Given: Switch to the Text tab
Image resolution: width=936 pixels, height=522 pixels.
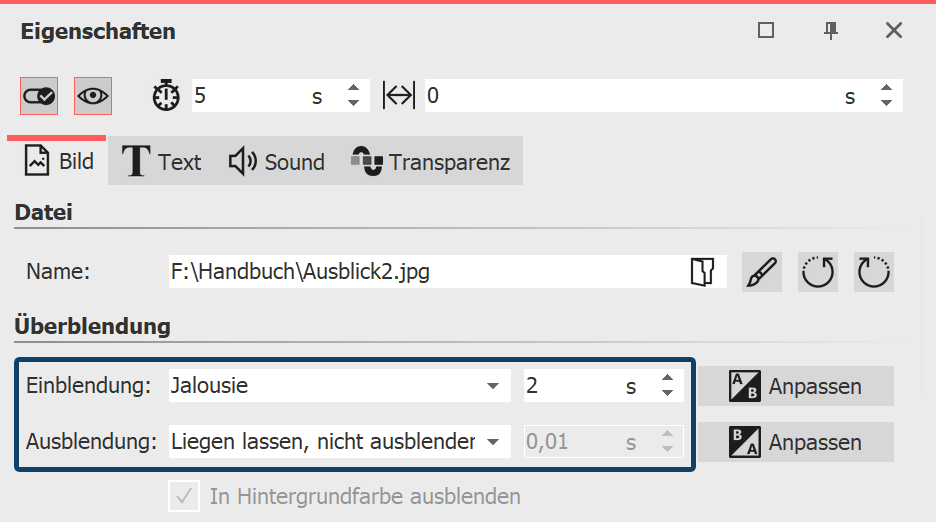Looking at the screenshot, I should pos(161,162).
